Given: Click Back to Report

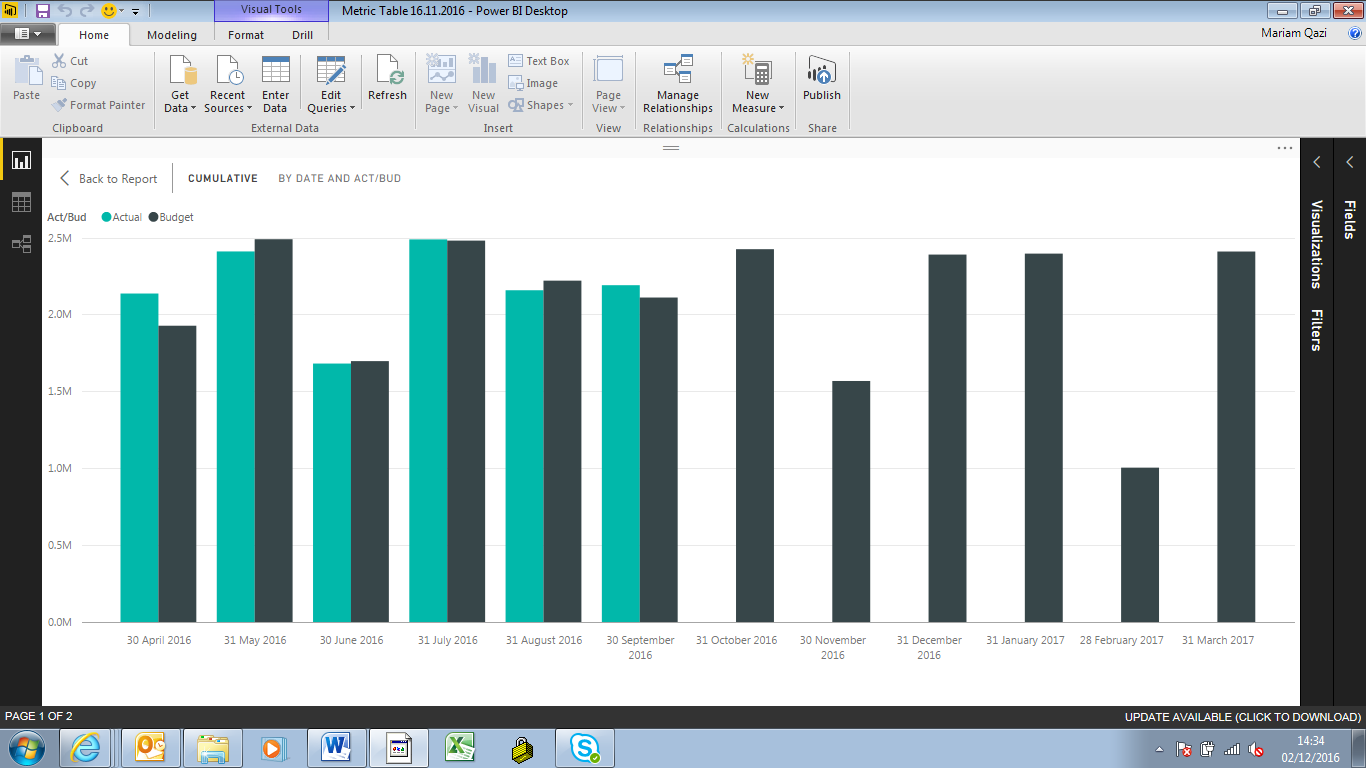Looking at the screenshot, I should pos(108,179).
